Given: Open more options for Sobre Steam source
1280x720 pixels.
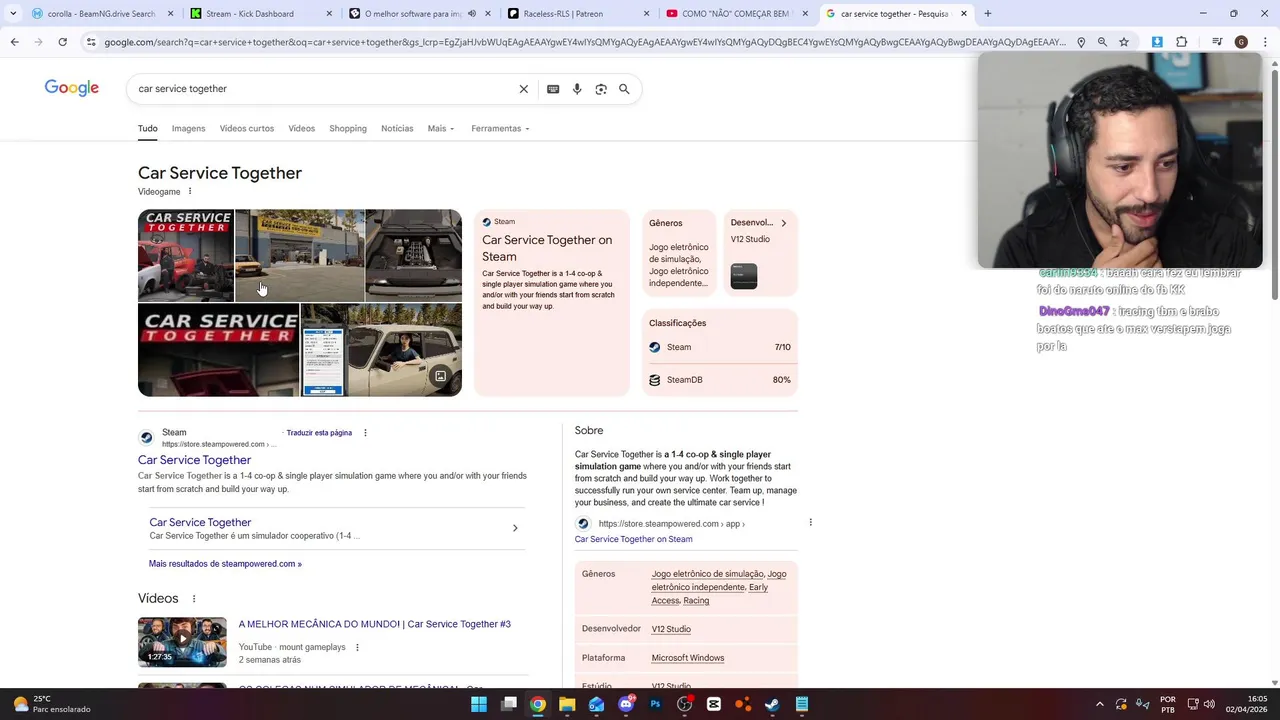Looking at the screenshot, I should pos(810,523).
